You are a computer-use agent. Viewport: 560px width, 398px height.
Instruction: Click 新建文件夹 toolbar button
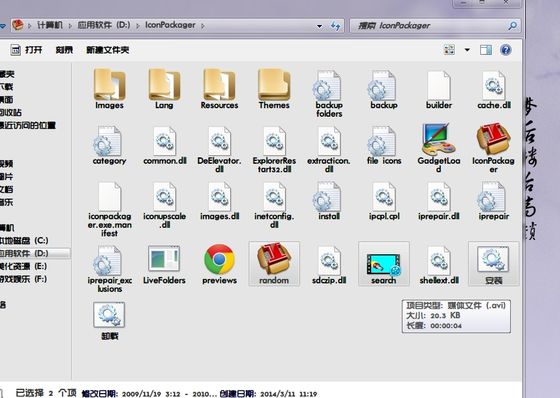pyautogui.click(x=108, y=50)
